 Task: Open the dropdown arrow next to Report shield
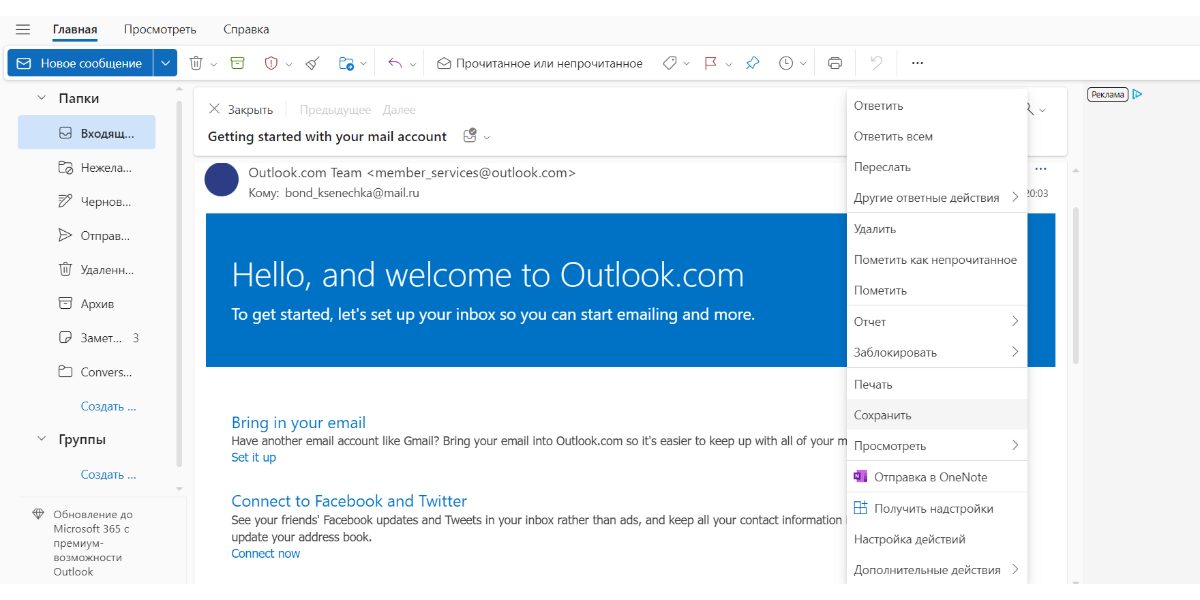(x=289, y=63)
